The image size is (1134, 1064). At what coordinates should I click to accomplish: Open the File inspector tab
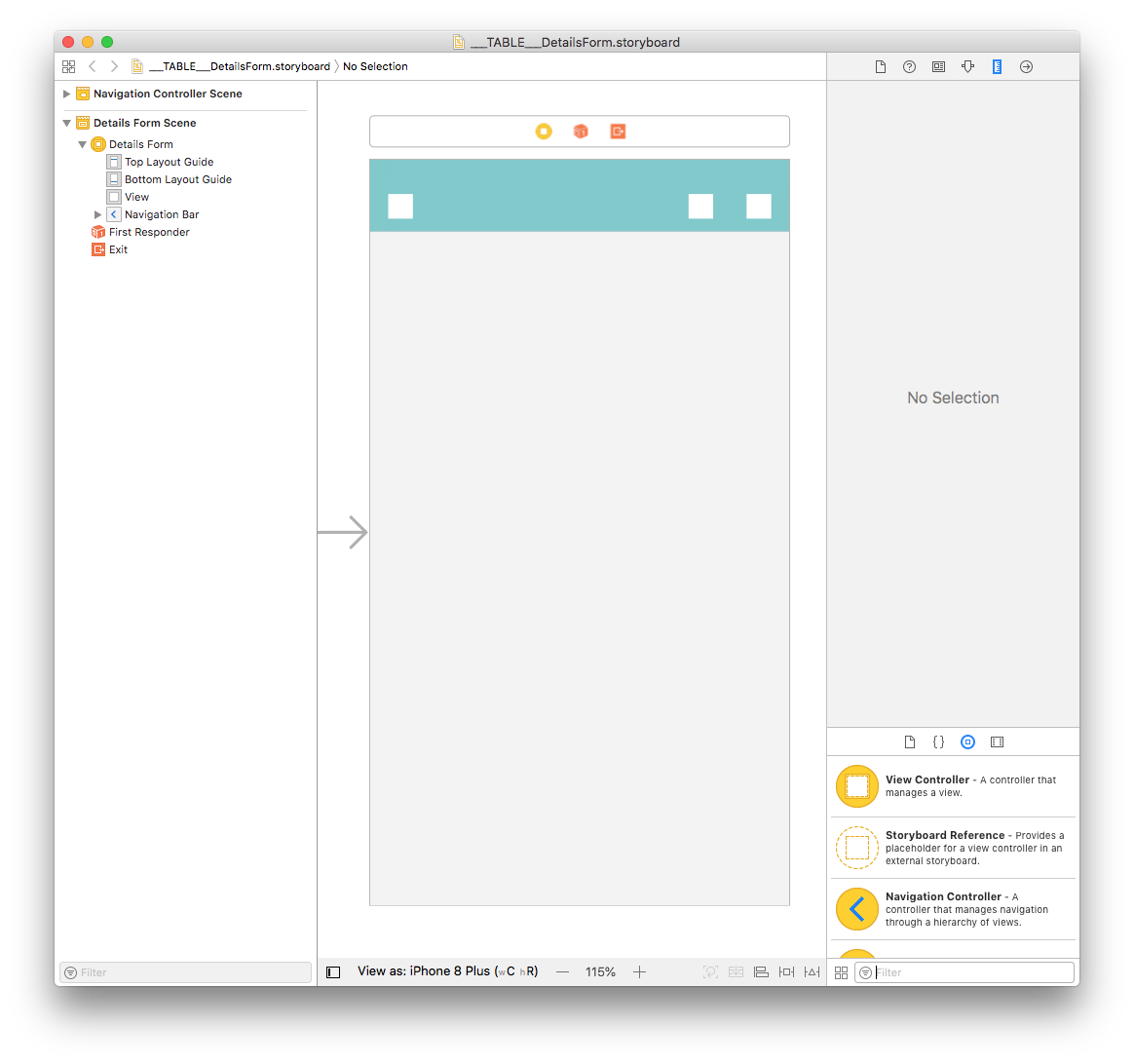pyautogui.click(x=880, y=66)
